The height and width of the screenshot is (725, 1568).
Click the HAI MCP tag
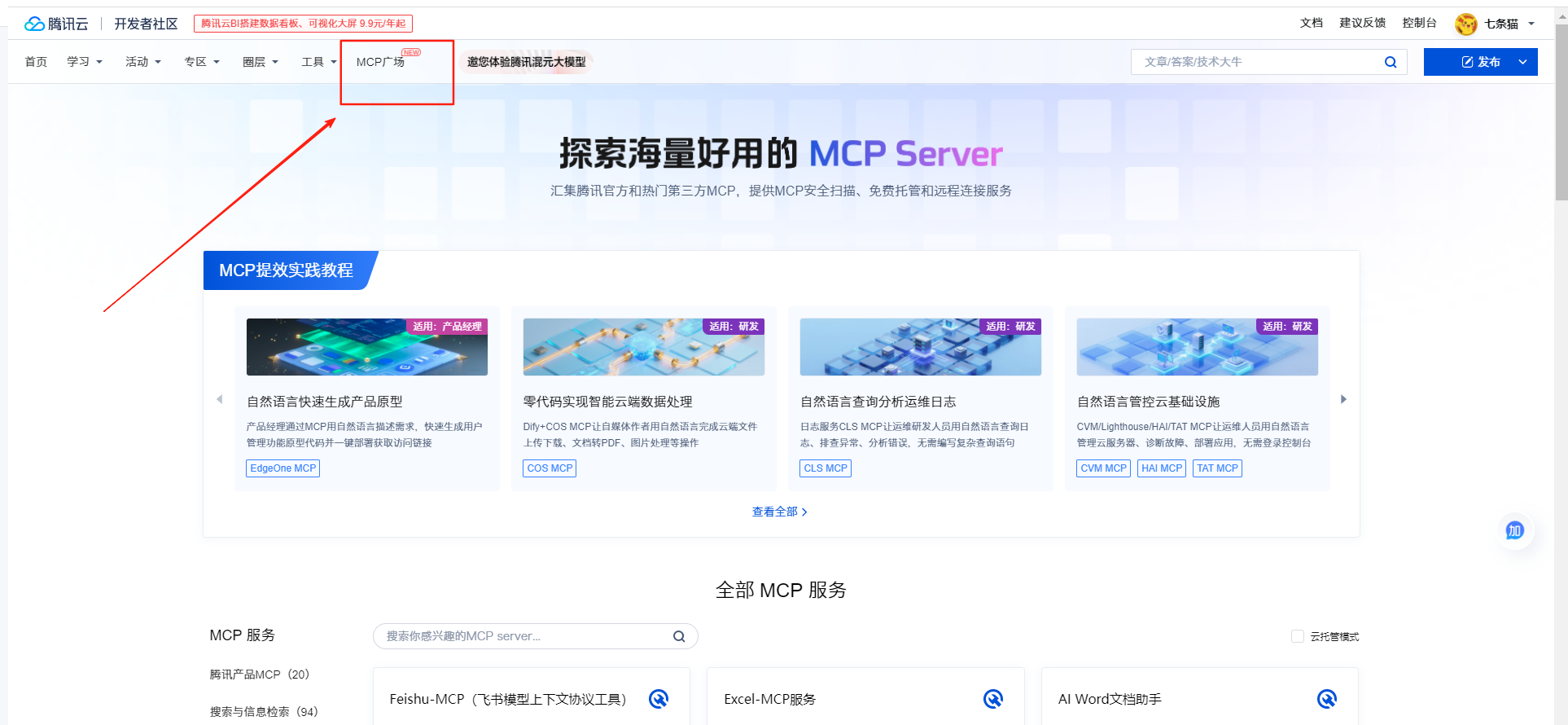coord(1162,468)
